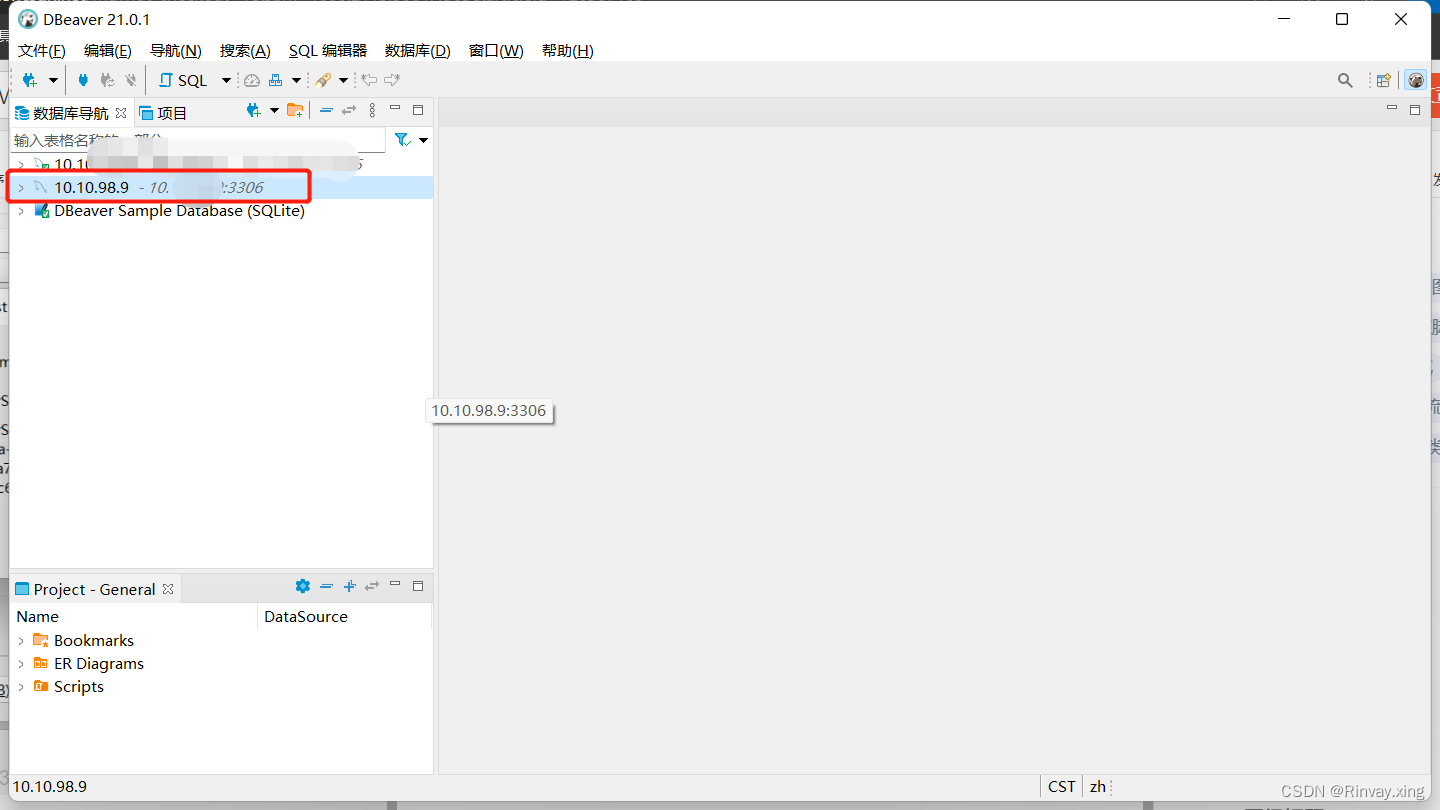Click the New Connection plug icon in main toolbar
The image size is (1440, 810).
30,80
